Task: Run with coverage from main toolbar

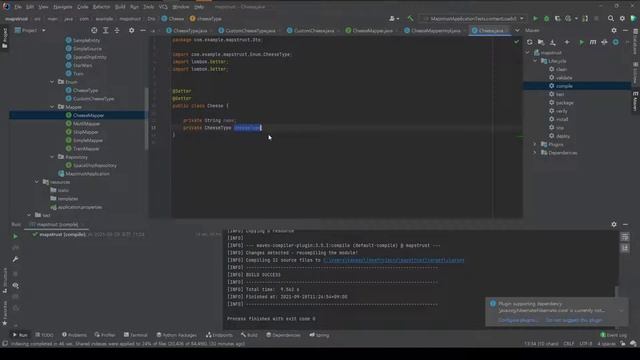Action: 557,18
